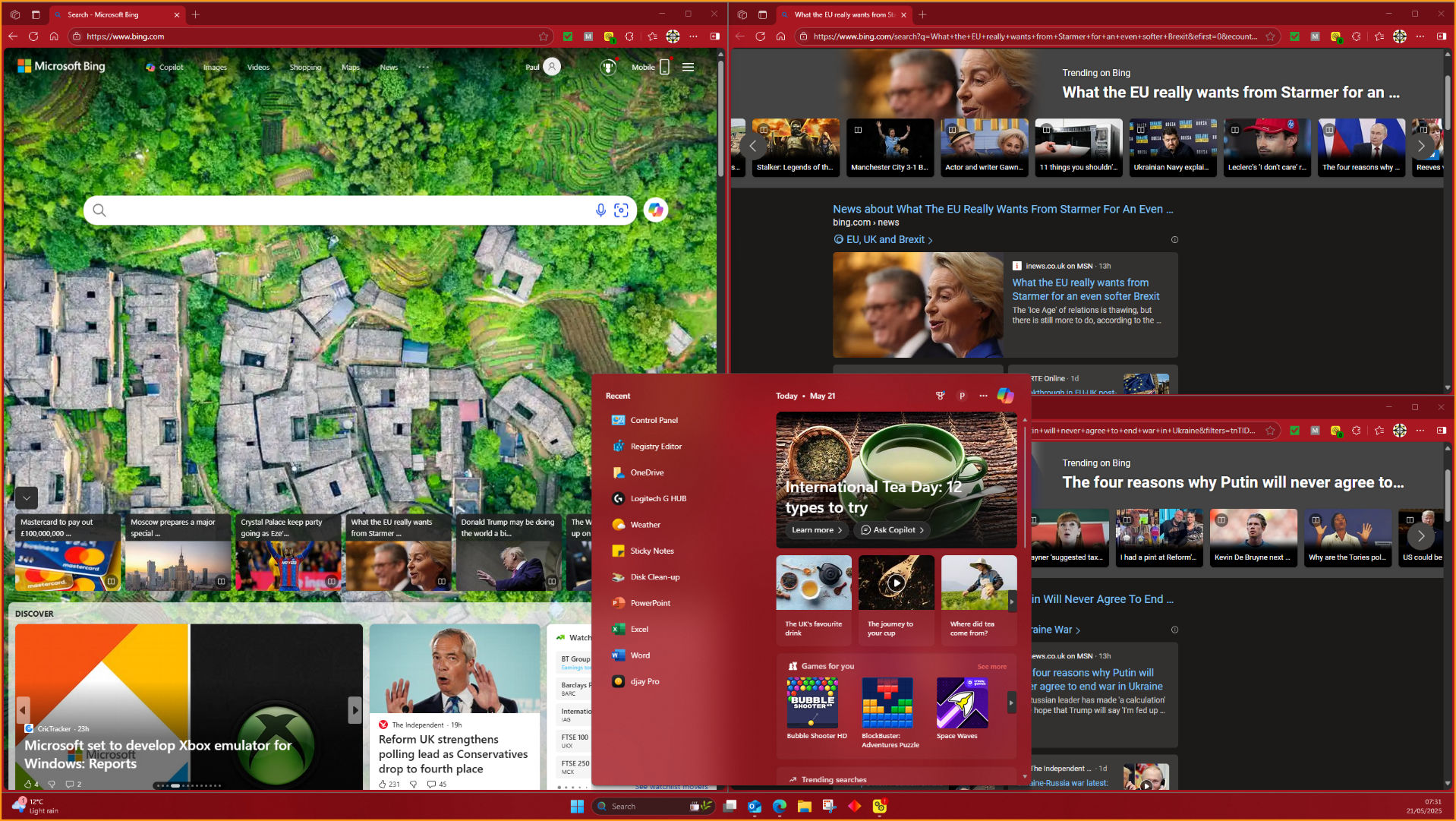Toggle sidebar button in left Edge window toolbar
Image resolution: width=1456 pixels, height=821 pixels.
pyautogui.click(x=714, y=36)
